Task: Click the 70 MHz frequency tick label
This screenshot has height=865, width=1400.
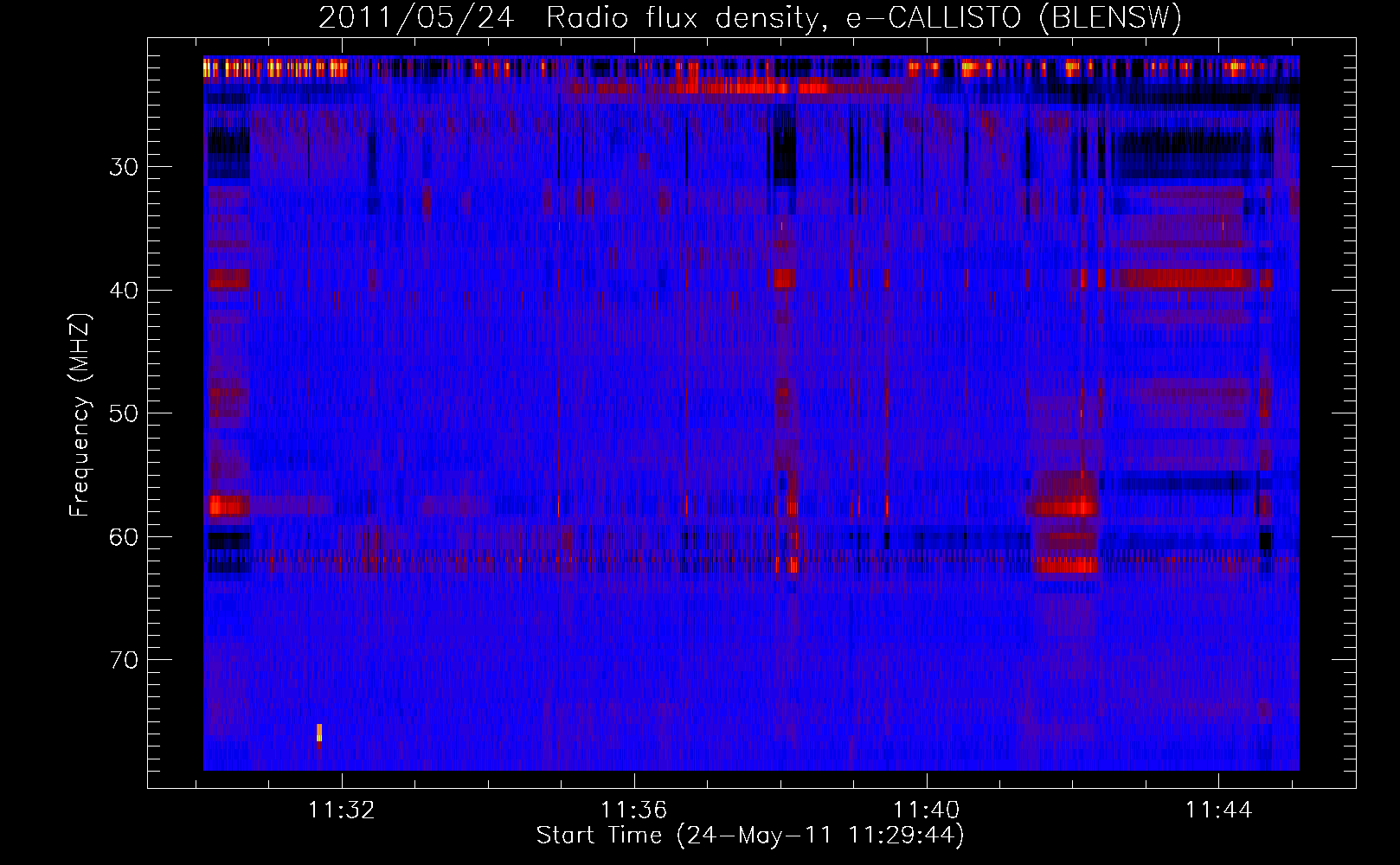Action: point(124,661)
